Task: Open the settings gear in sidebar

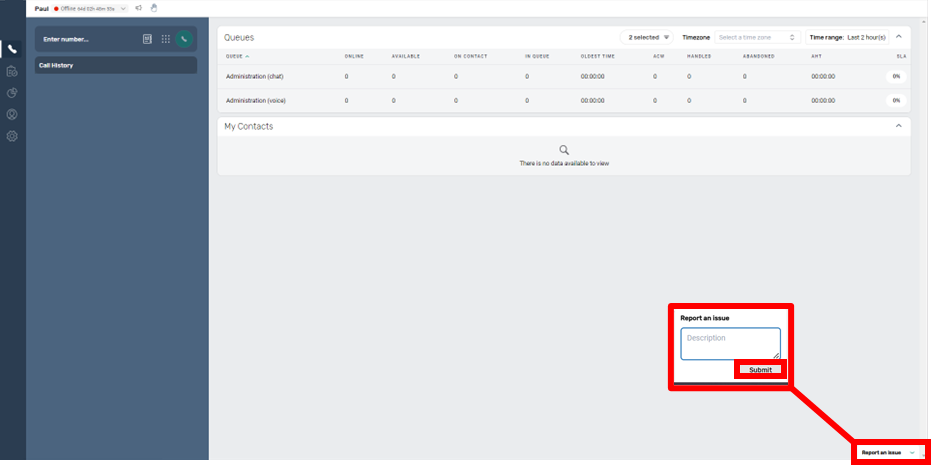Action: click(12, 136)
